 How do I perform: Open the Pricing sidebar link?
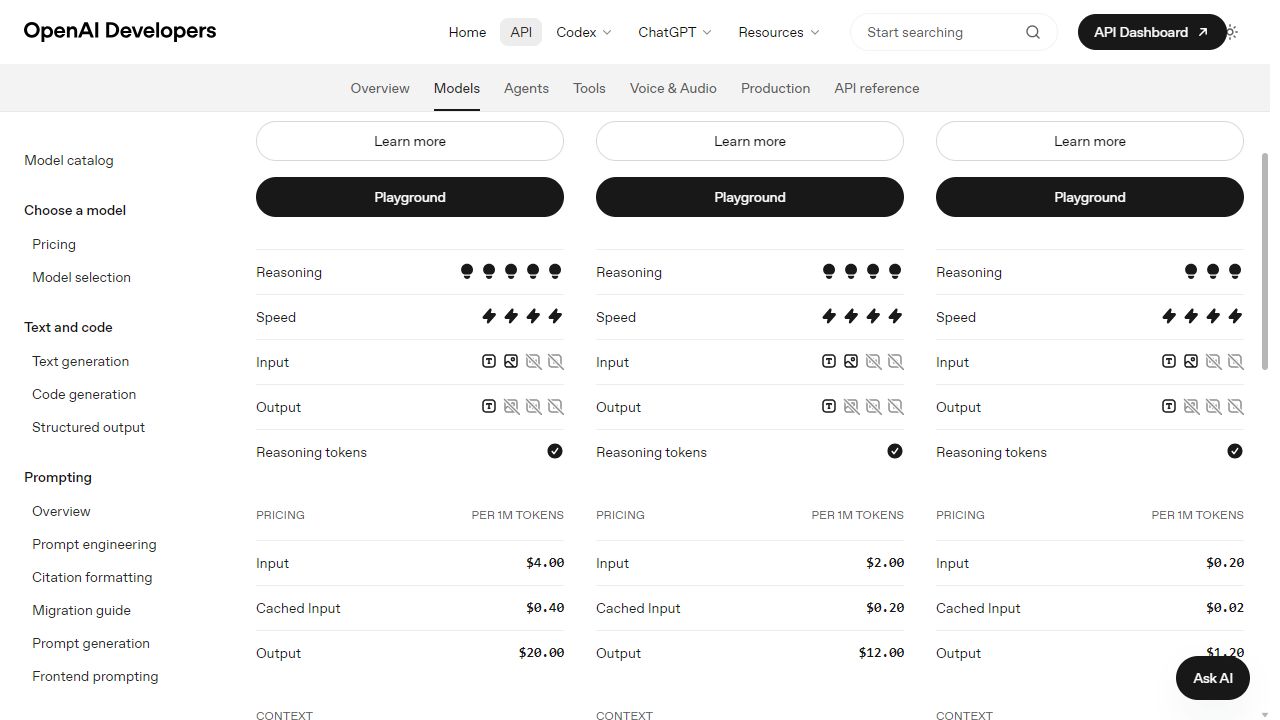54,244
